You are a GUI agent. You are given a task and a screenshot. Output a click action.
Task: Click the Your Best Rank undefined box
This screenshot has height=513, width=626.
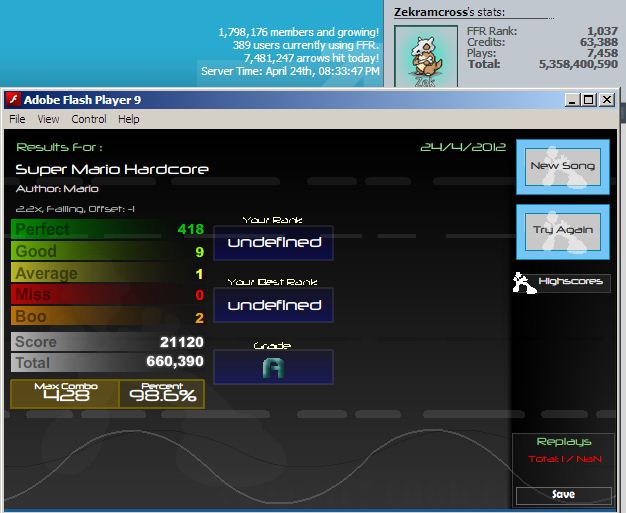click(273, 305)
